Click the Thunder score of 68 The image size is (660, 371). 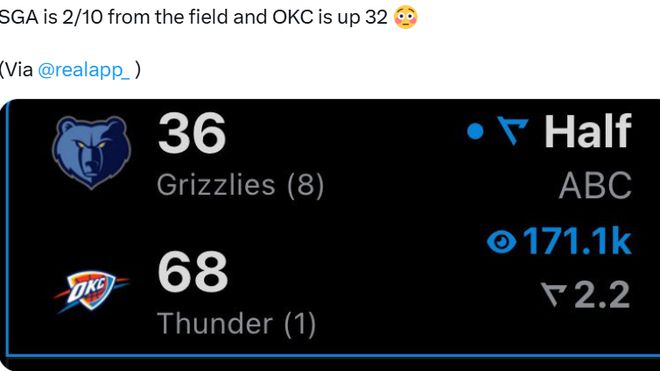pos(193,271)
